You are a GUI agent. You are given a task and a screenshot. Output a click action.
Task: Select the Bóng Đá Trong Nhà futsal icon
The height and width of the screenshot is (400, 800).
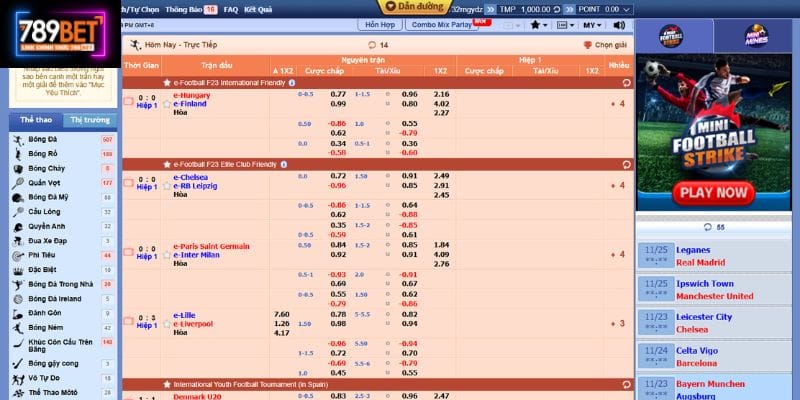(18, 285)
